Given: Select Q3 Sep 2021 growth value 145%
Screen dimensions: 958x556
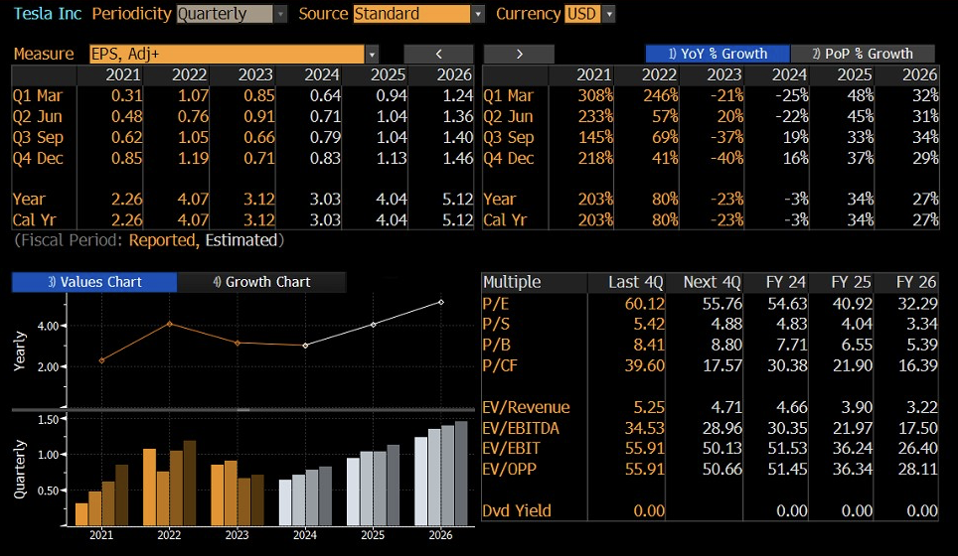Looking at the screenshot, I should coord(595,137).
